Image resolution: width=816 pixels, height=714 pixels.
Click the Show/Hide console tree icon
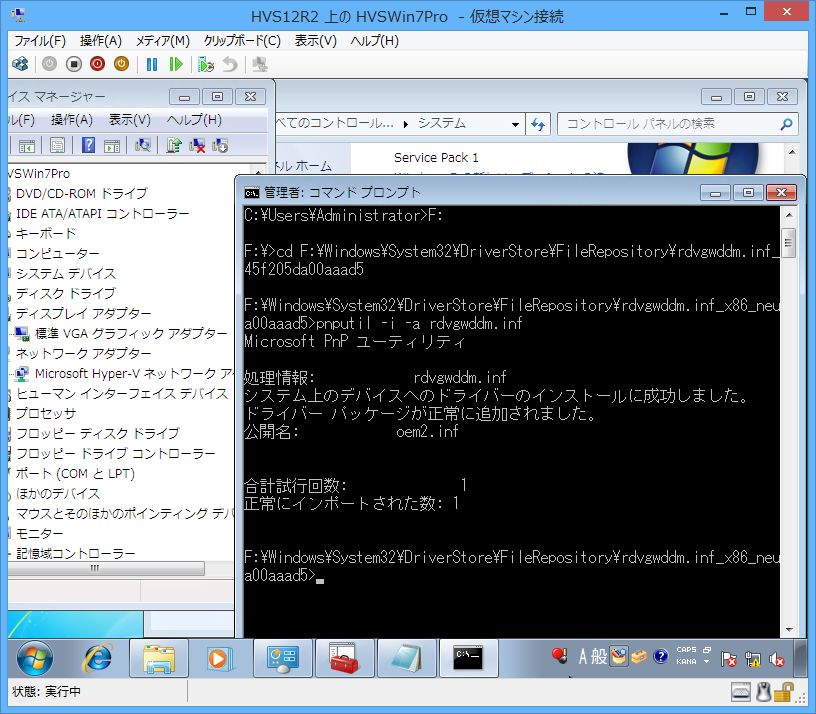coord(27,145)
